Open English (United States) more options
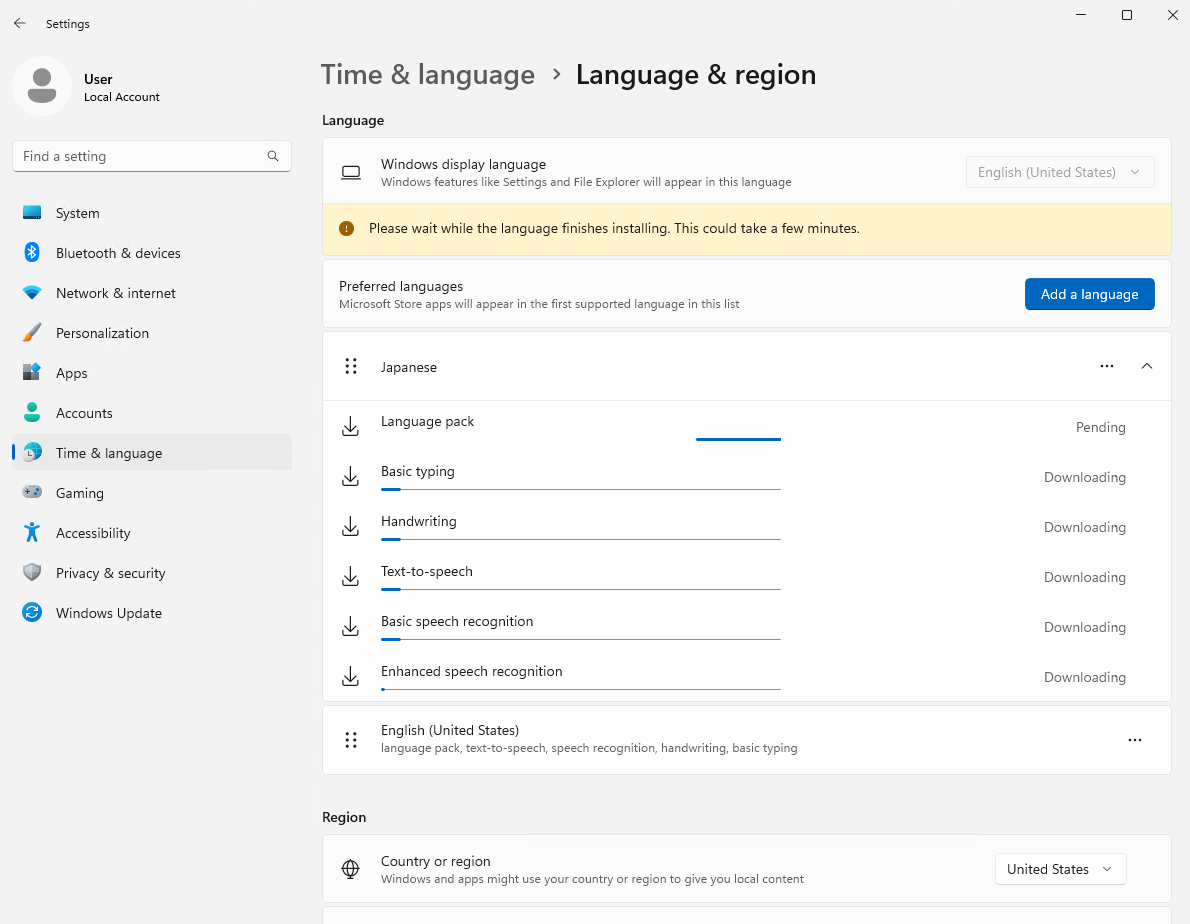The height and width of the screenshot is (924, 1190). coord(1135,740)
